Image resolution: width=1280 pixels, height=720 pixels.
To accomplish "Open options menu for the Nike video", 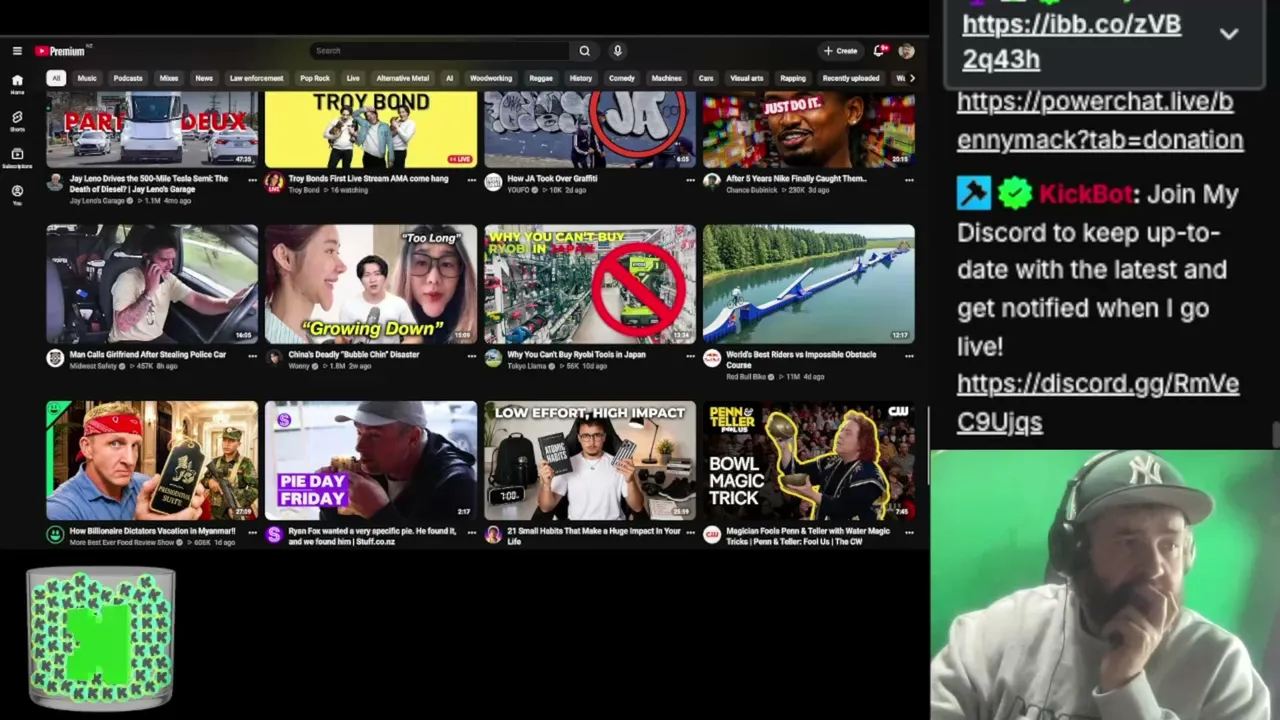I will tap(908, 180).
